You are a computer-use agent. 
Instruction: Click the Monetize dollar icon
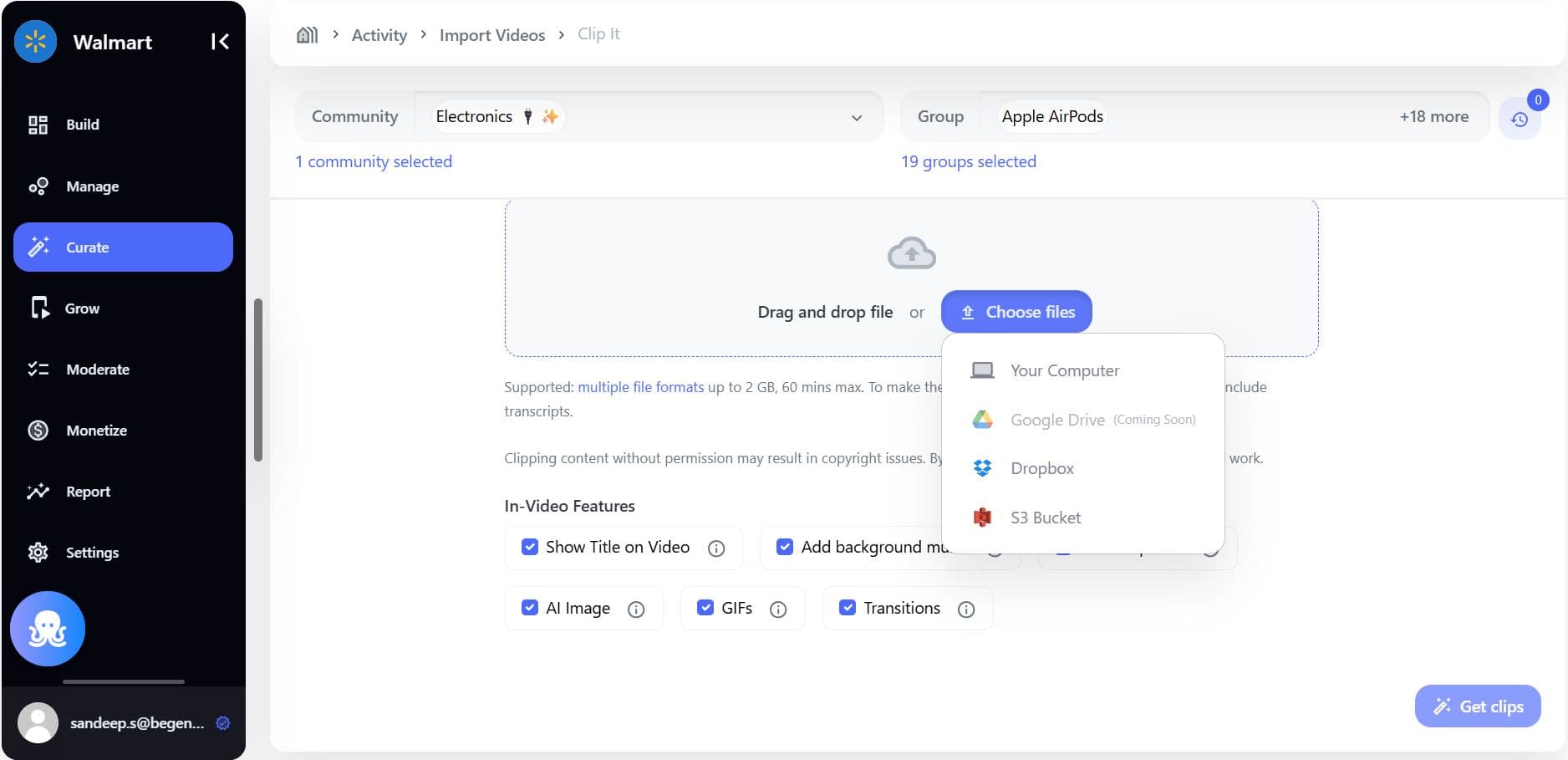[x=38, y=430]
